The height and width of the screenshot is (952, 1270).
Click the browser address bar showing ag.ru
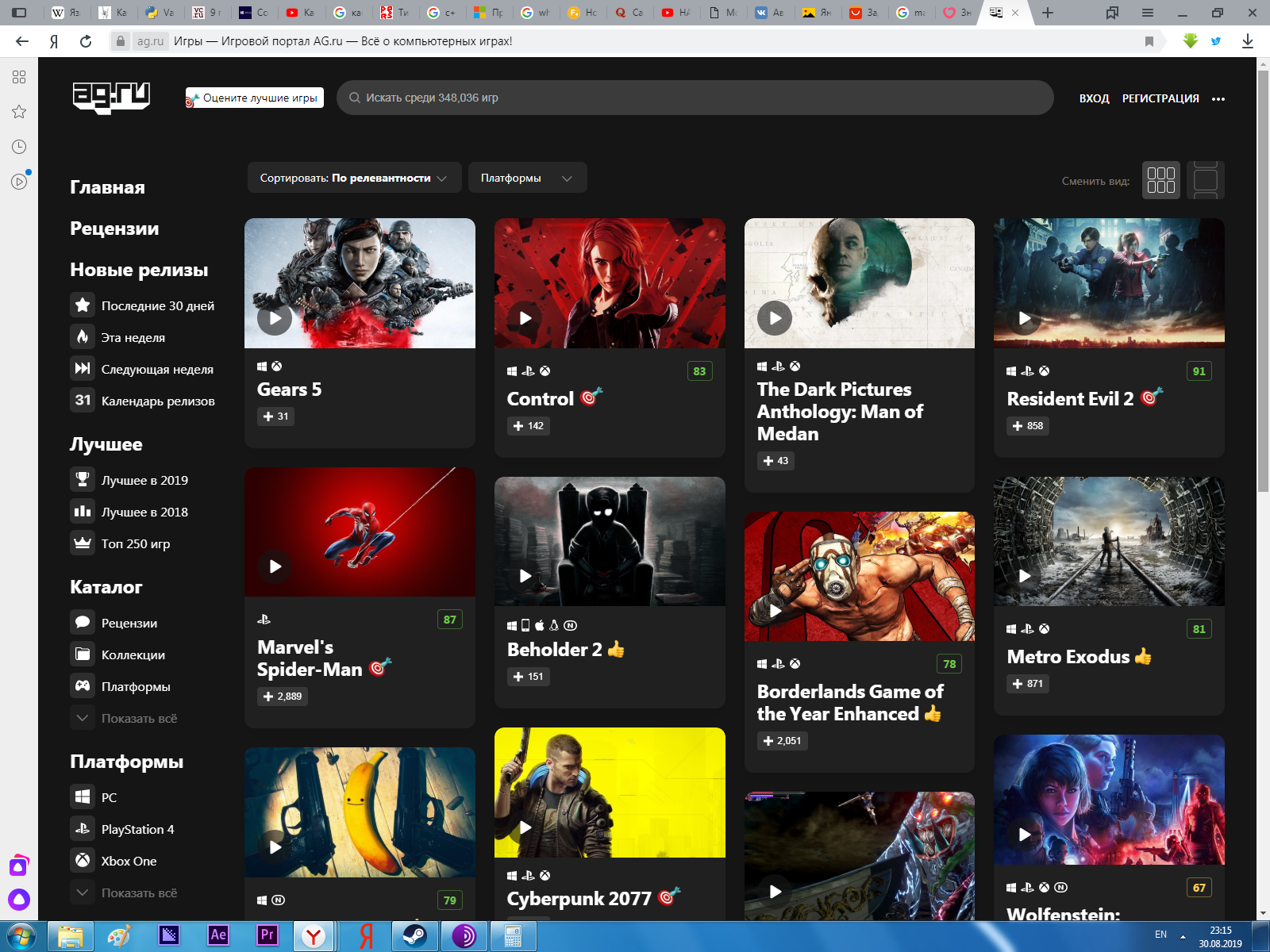(635, 41)
